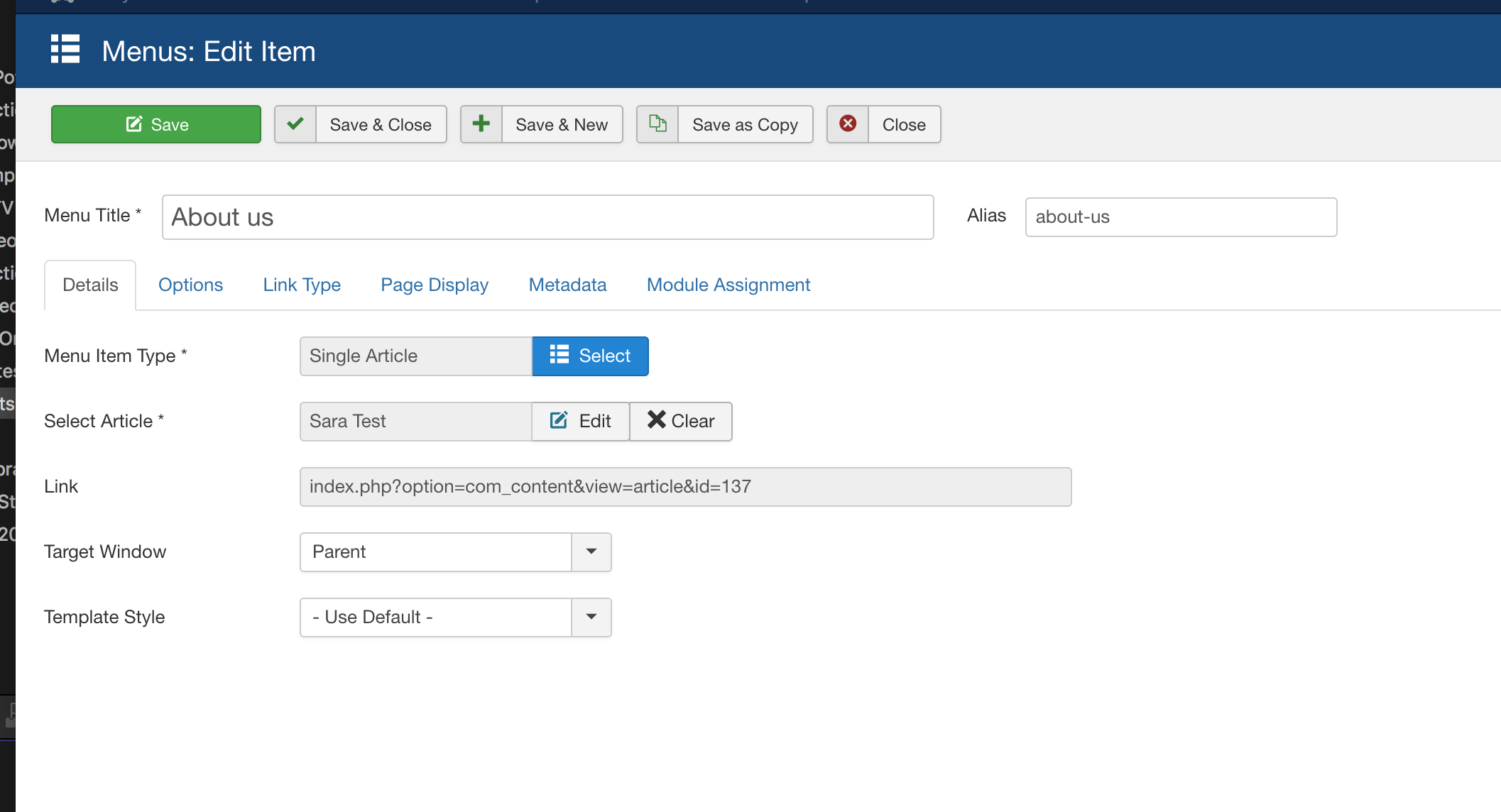Click the green plus Save & New icon

click(481, 124)
